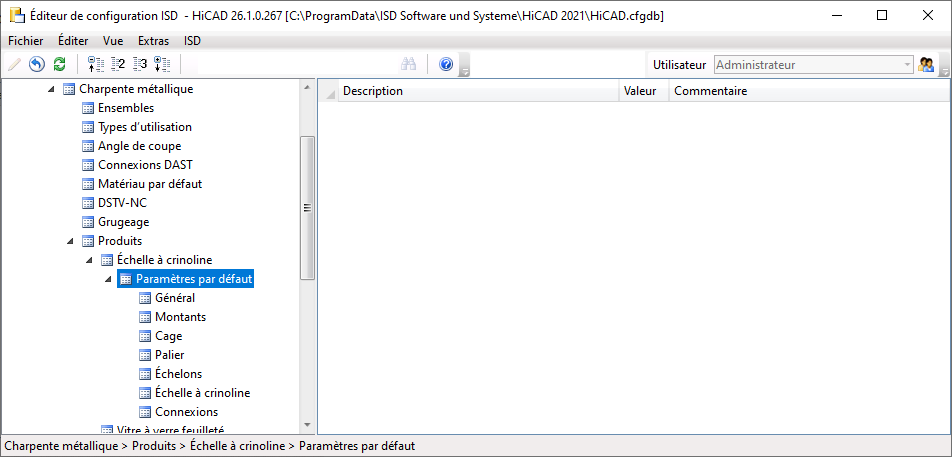Click the table icon next to Montants
The image size is (952, 457).
[x=145, y=317]
